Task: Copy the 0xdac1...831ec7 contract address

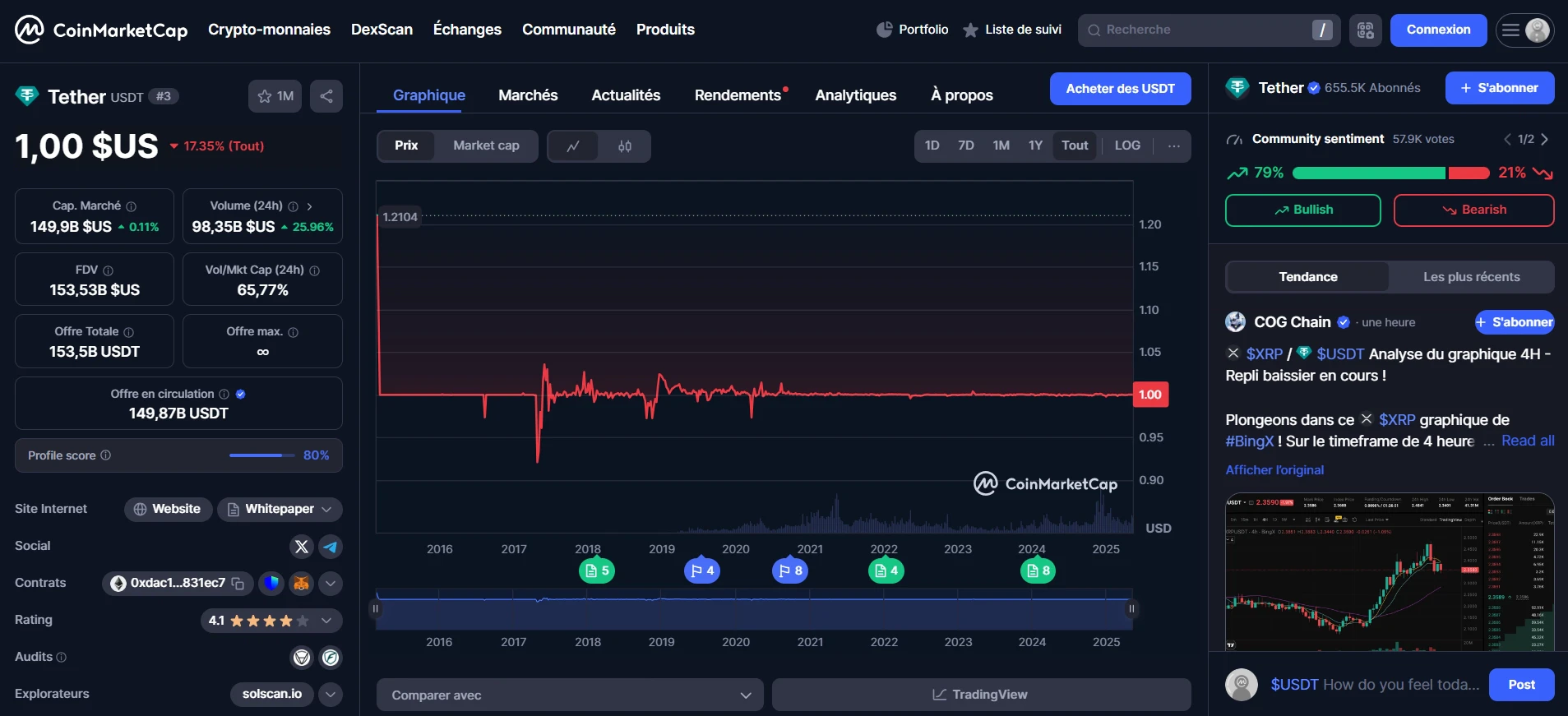Action: click(238, 584)
